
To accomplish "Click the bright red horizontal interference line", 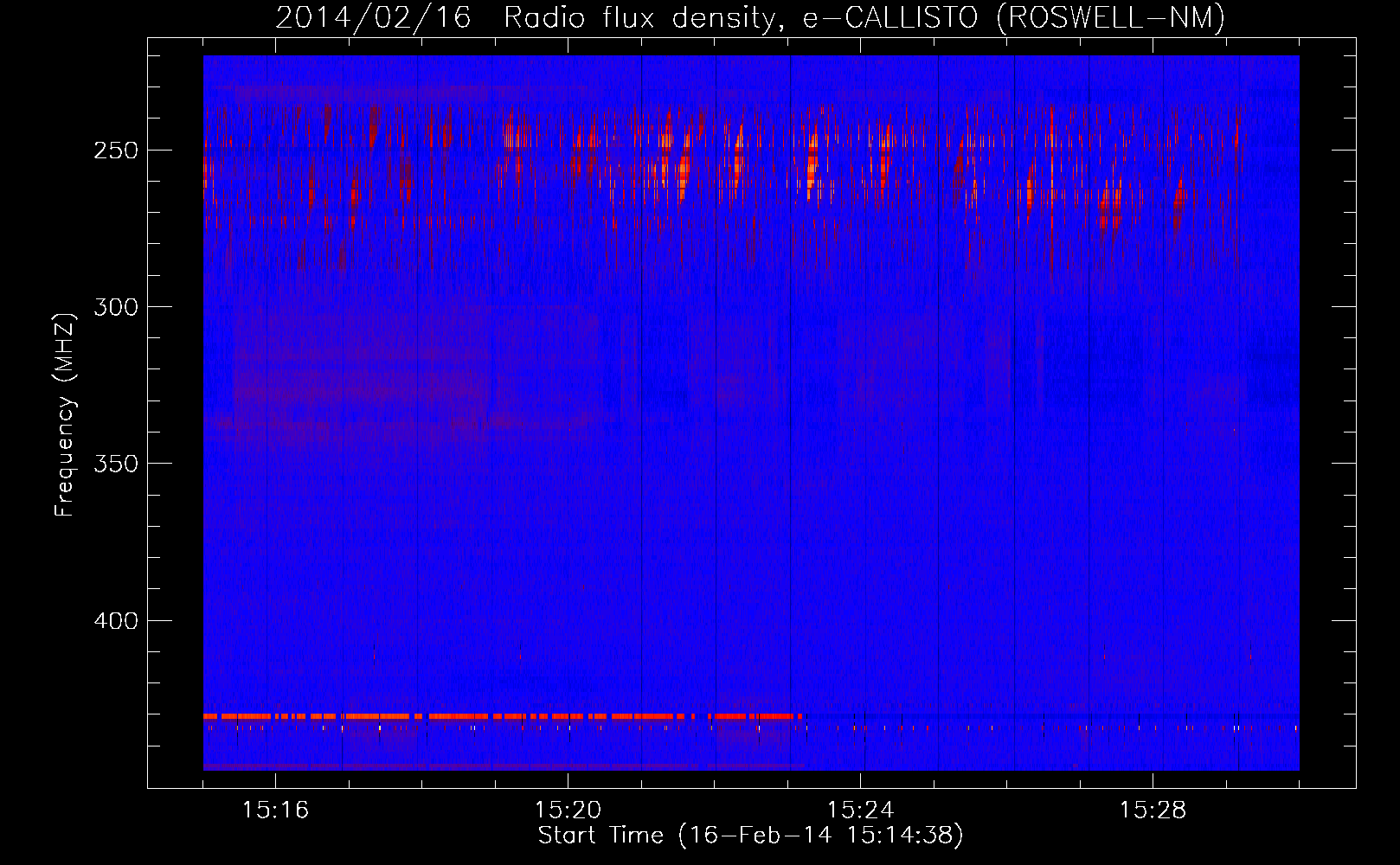I will pos(504,716).
